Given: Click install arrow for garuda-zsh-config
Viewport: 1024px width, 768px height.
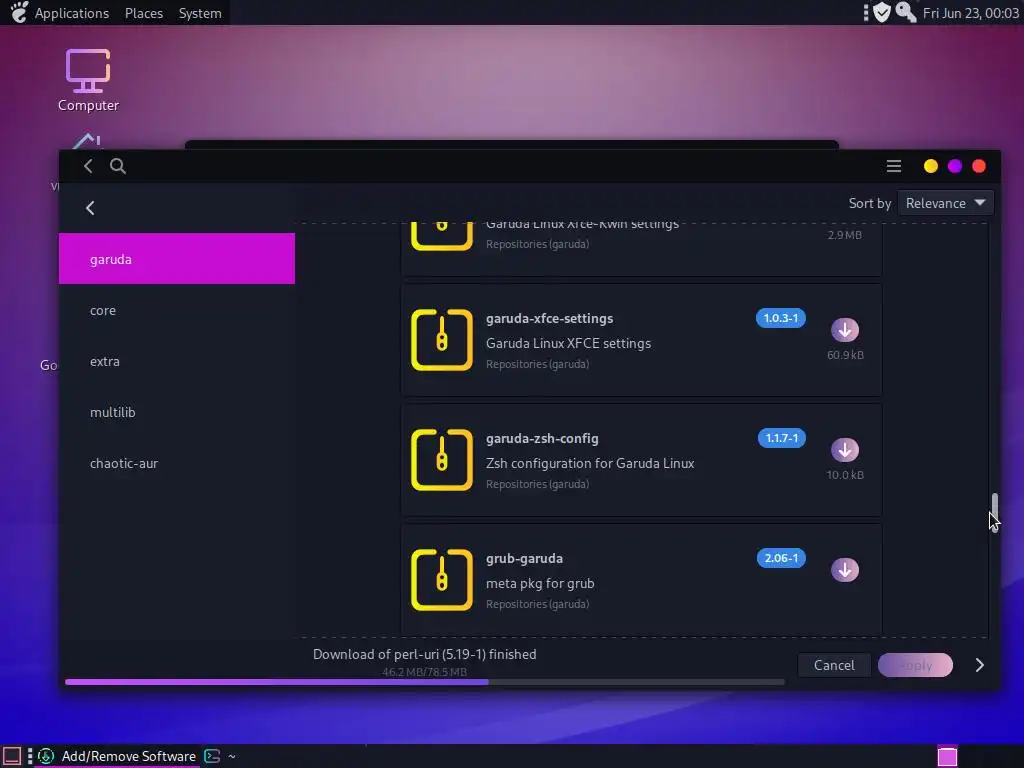Looking at the screenshot, I should click(x=844, y=450).
